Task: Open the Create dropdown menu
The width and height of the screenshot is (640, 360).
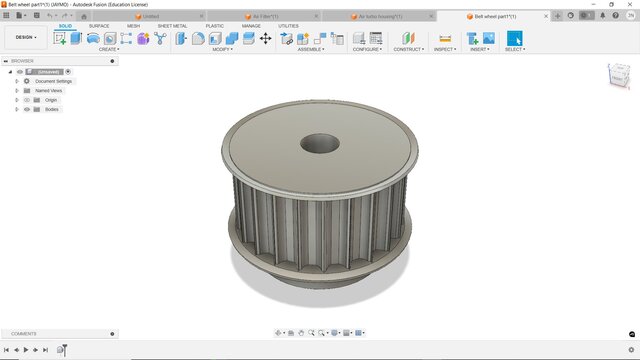Action: [109, 49]
